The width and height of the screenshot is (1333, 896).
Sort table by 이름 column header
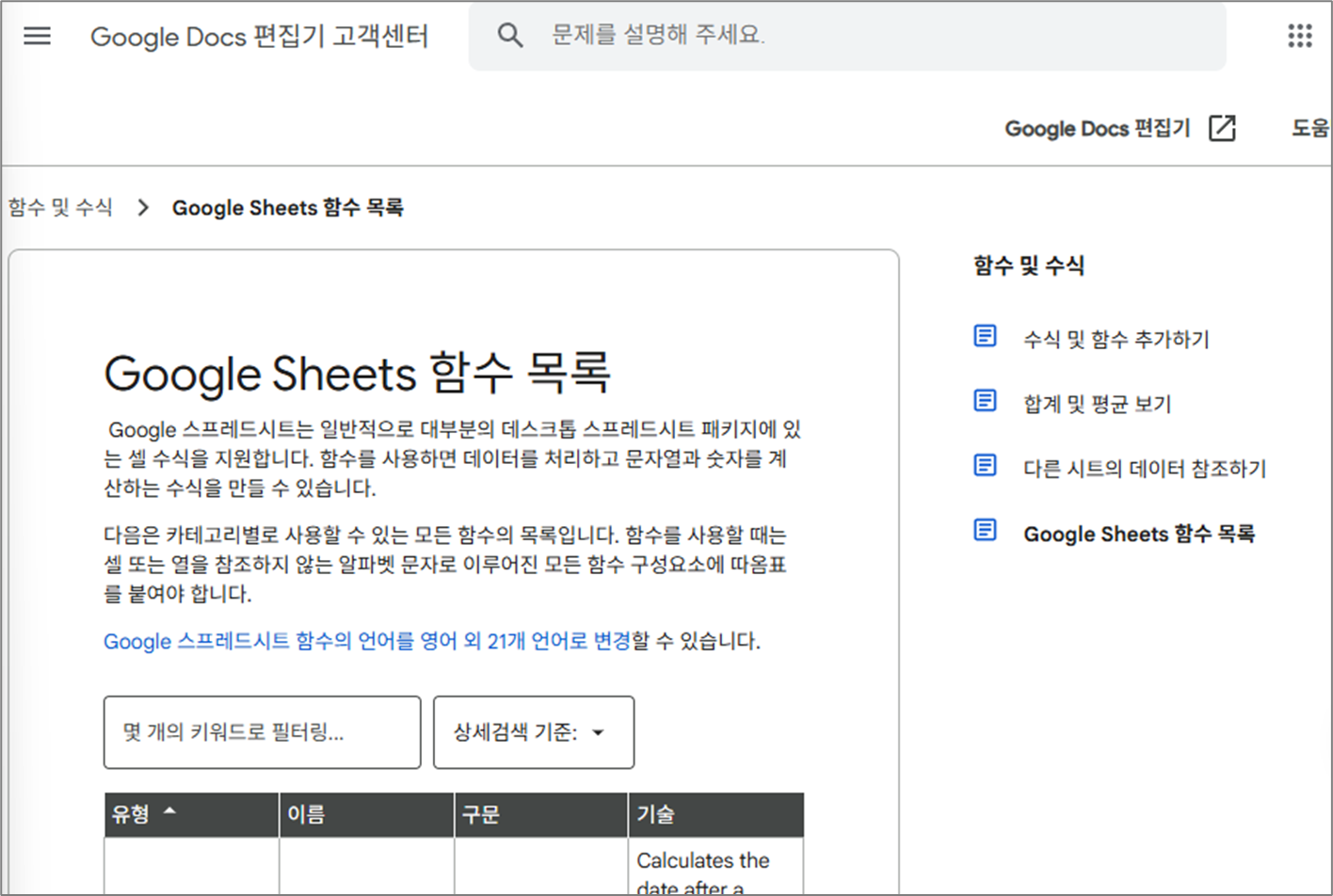pyautogui.click(x=367, y=815)
